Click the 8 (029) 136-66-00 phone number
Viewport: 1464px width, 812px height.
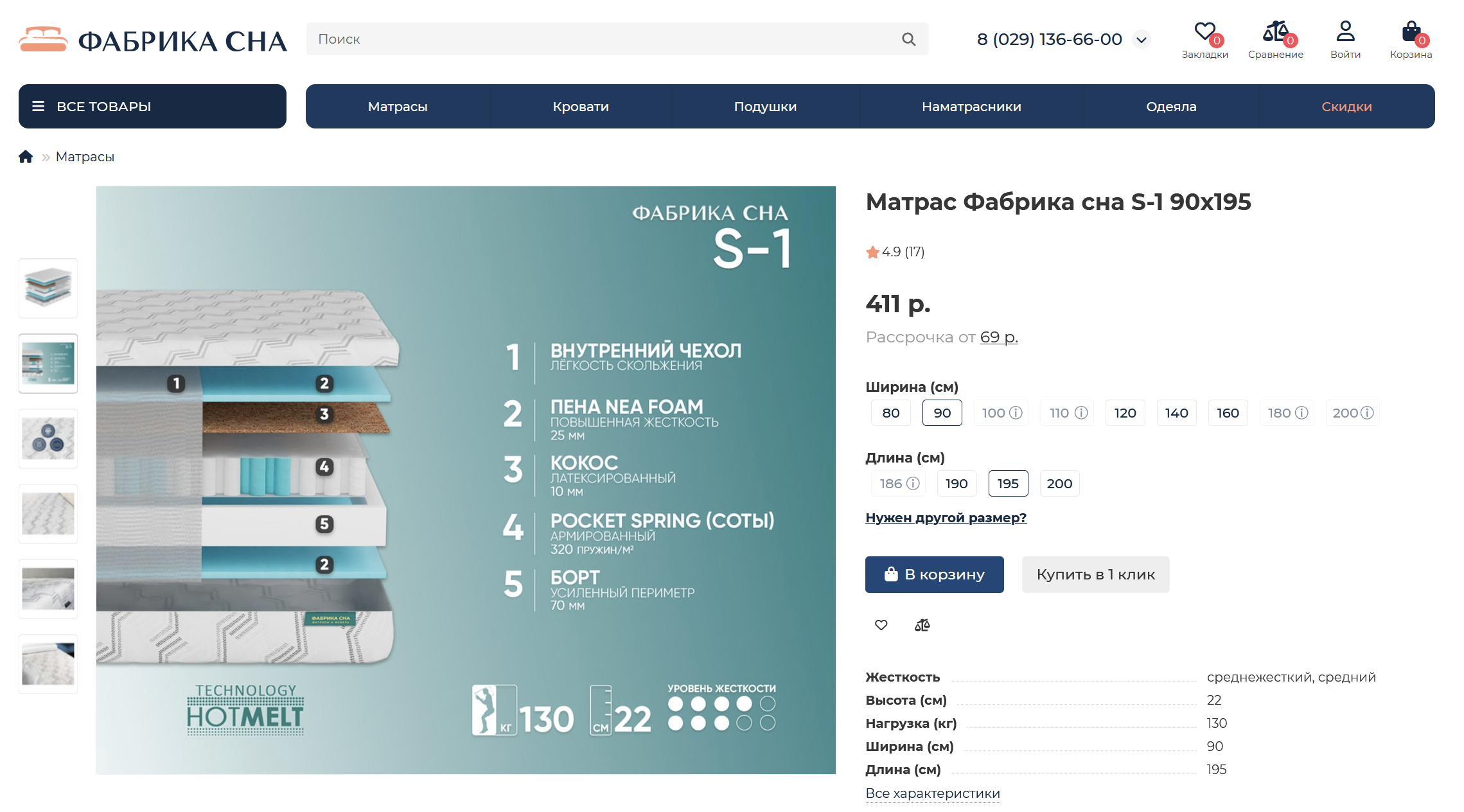[1050, 40]
